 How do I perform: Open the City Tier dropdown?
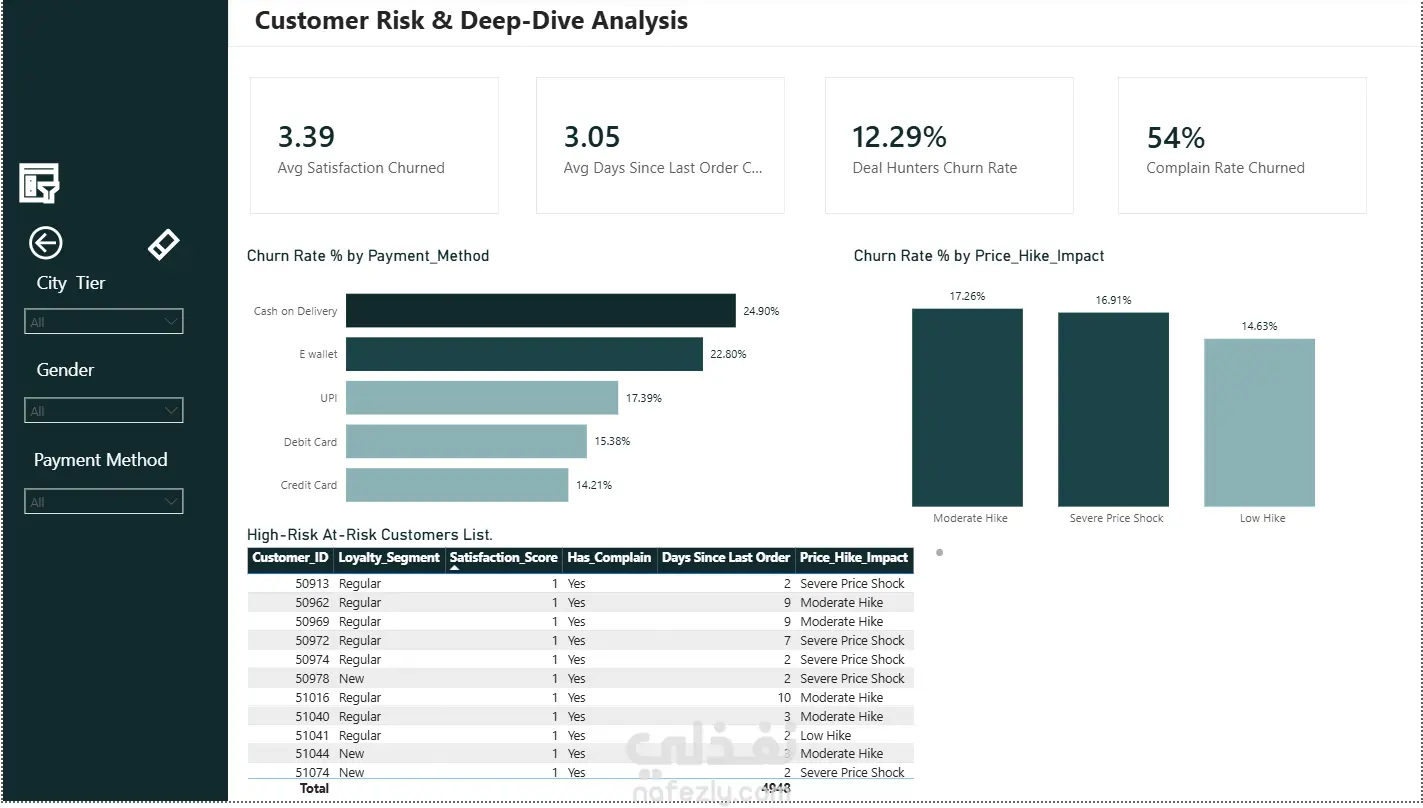pyautogui.click(x=104, y=321)
